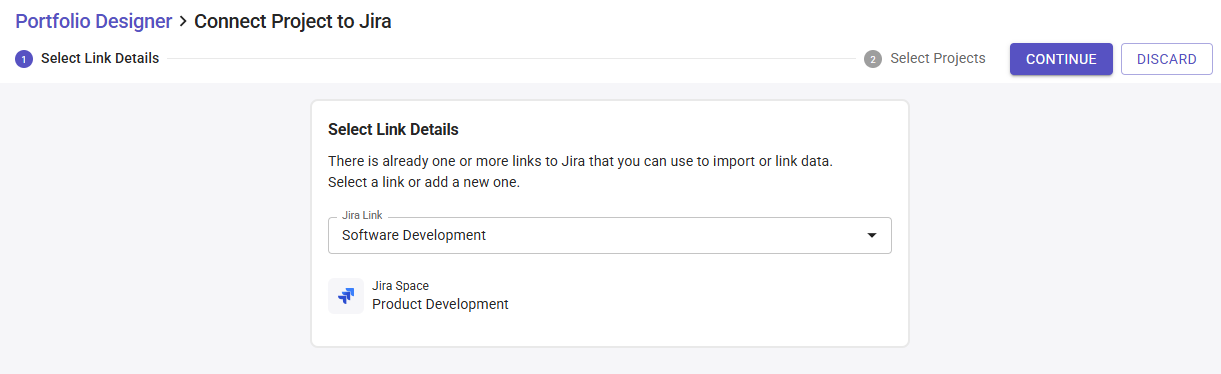1221x374 pixels.
Task: Click 'Connect Project to Jira' title text
Action: (293, 20)
